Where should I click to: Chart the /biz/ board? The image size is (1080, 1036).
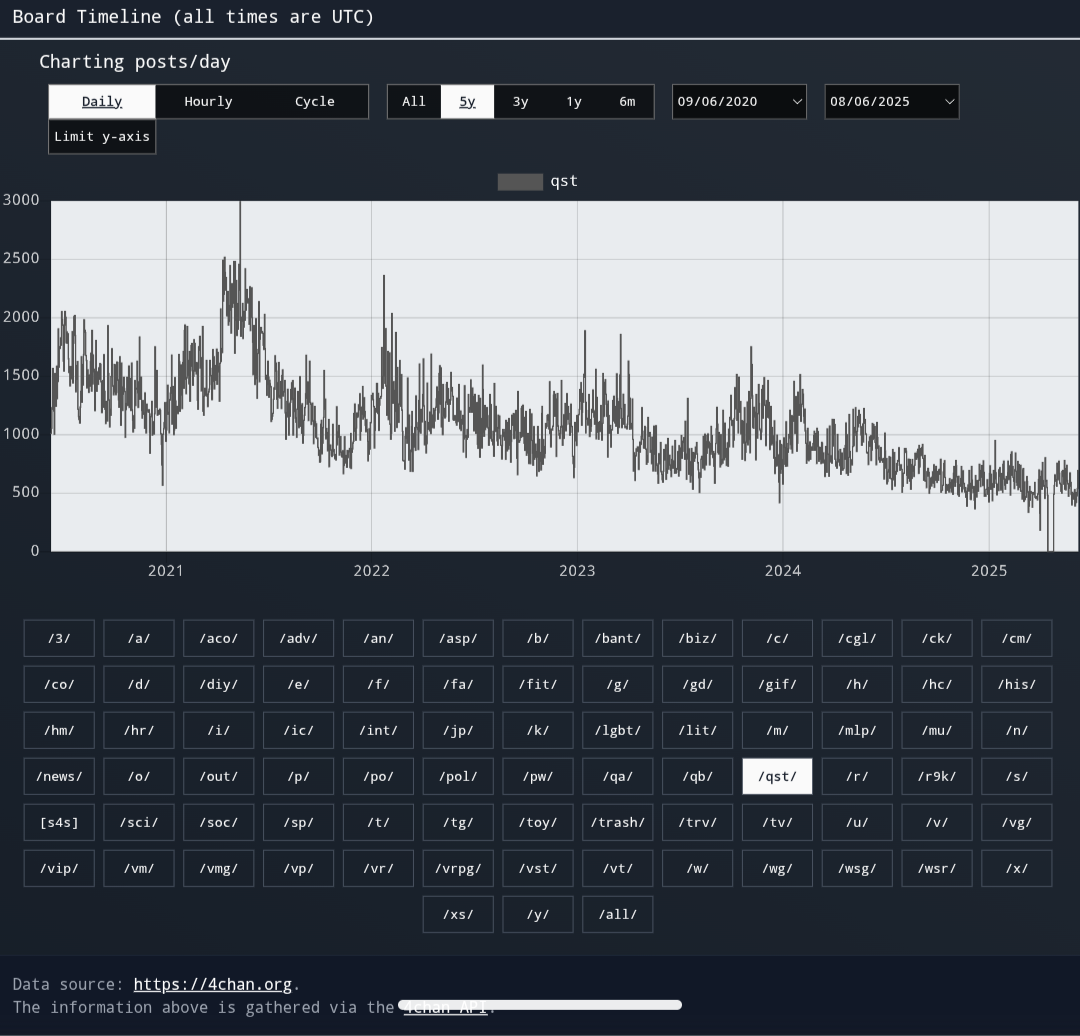click(x=698, y=639)
